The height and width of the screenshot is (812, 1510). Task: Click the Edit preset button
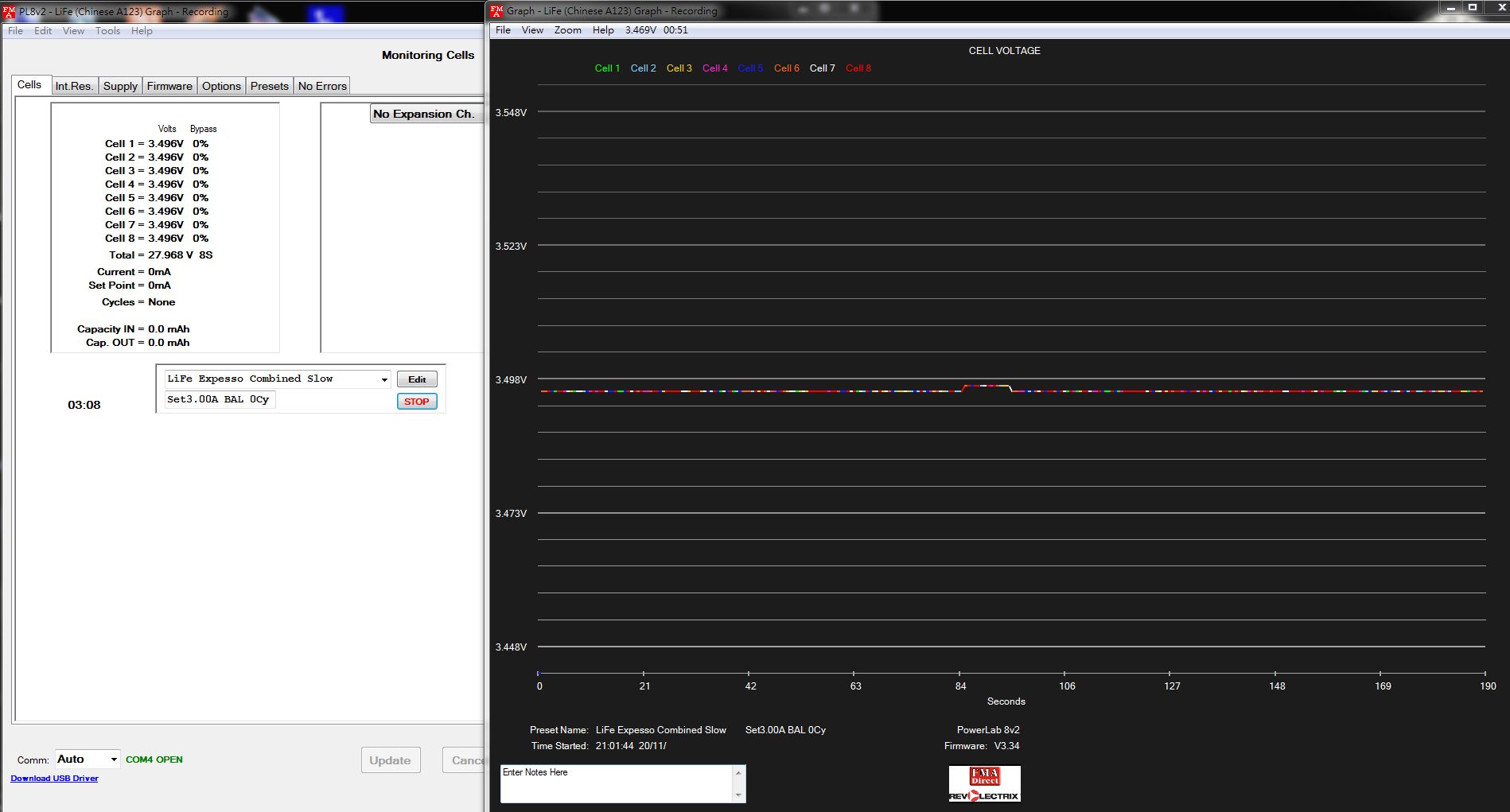click(417, 379)
